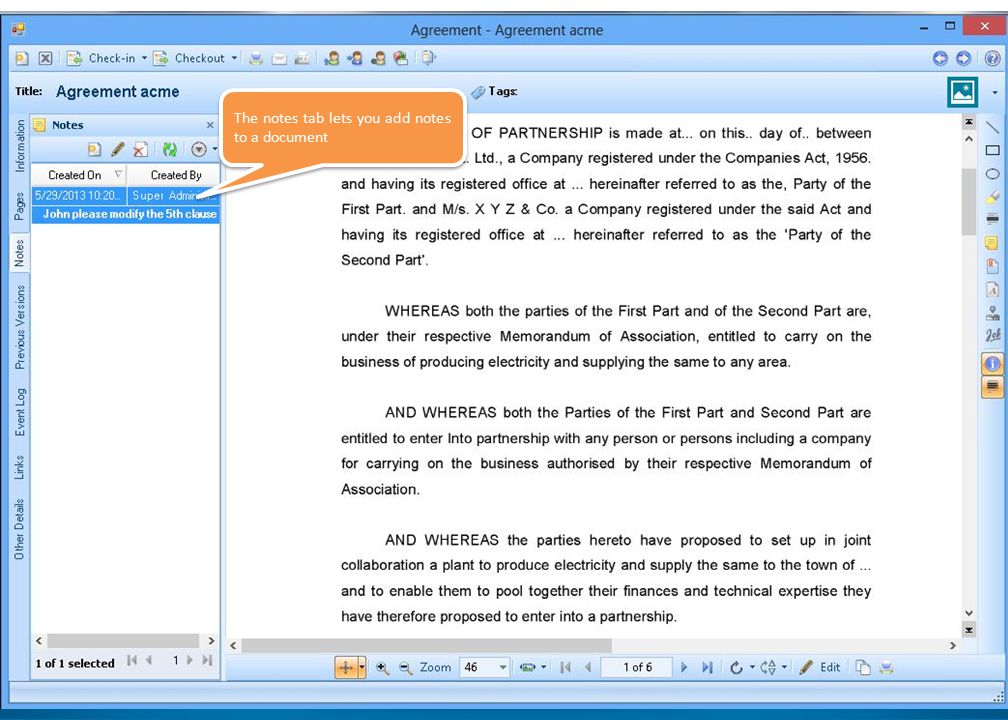Toggle the orange lines button in annotation bar
This screenshot has width=1008, height=720.
[993, 387]
